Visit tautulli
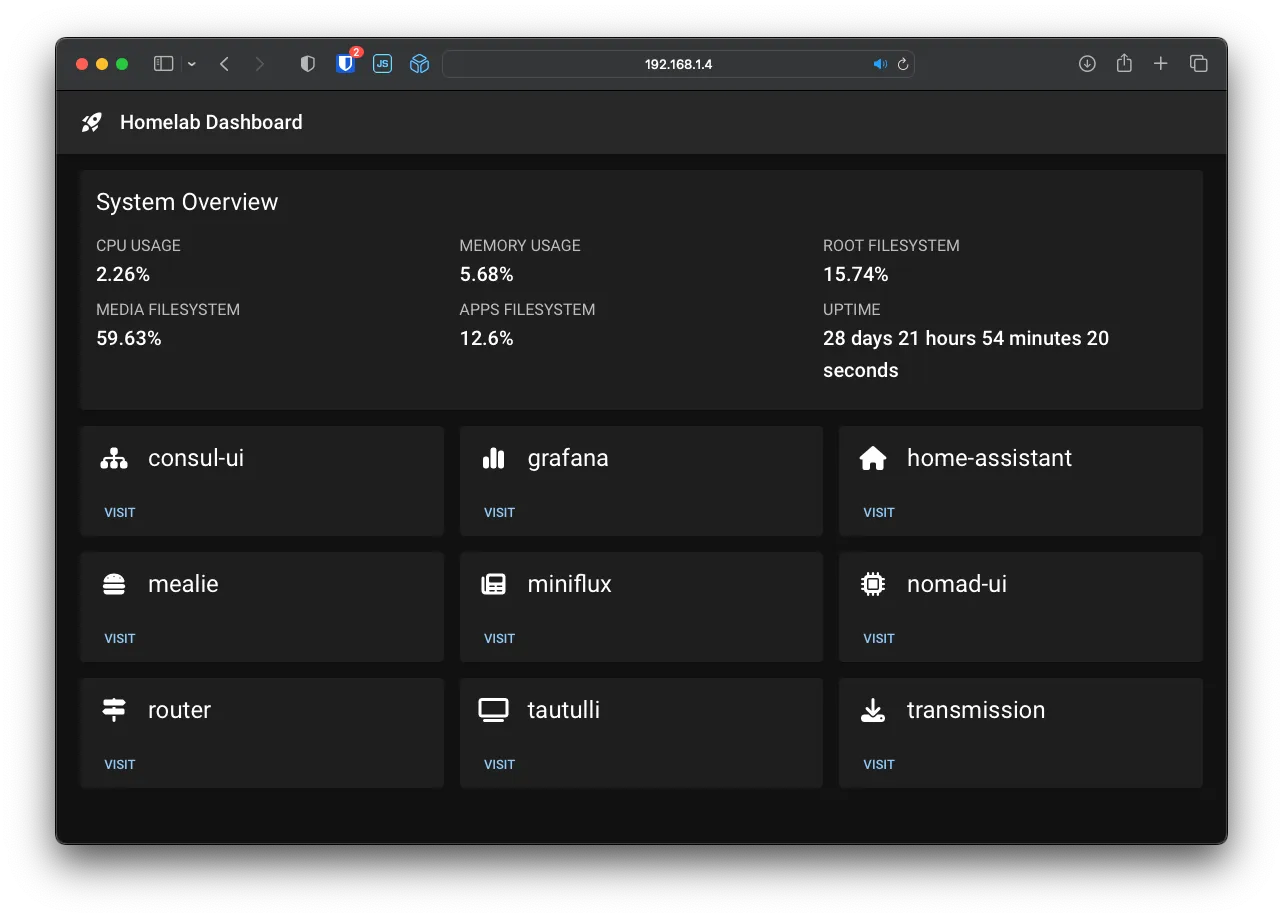The width and height of the screenshot is (1283, 918). tap(499, 765)
